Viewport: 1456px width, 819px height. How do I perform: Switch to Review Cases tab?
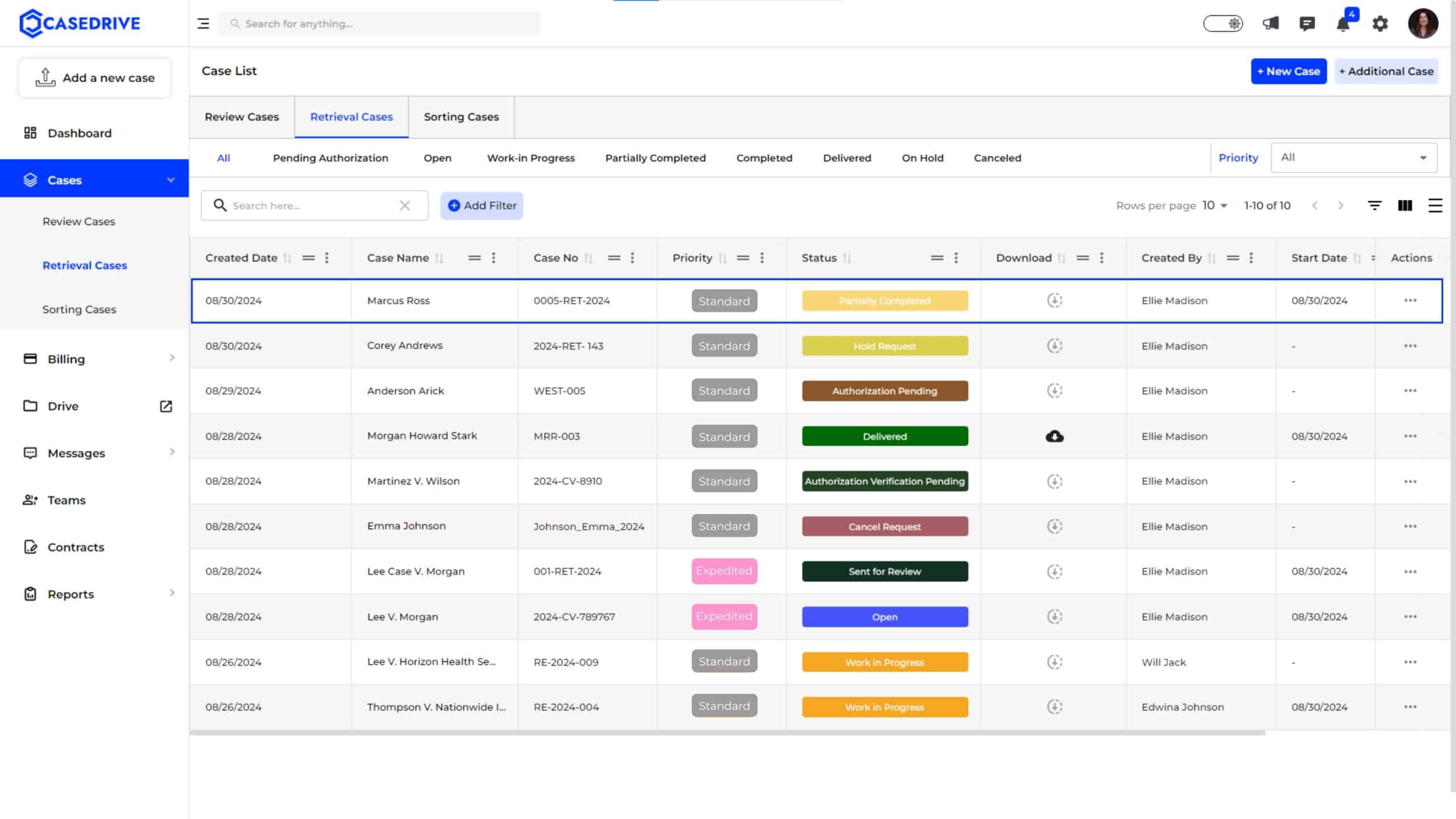[242, 117]
